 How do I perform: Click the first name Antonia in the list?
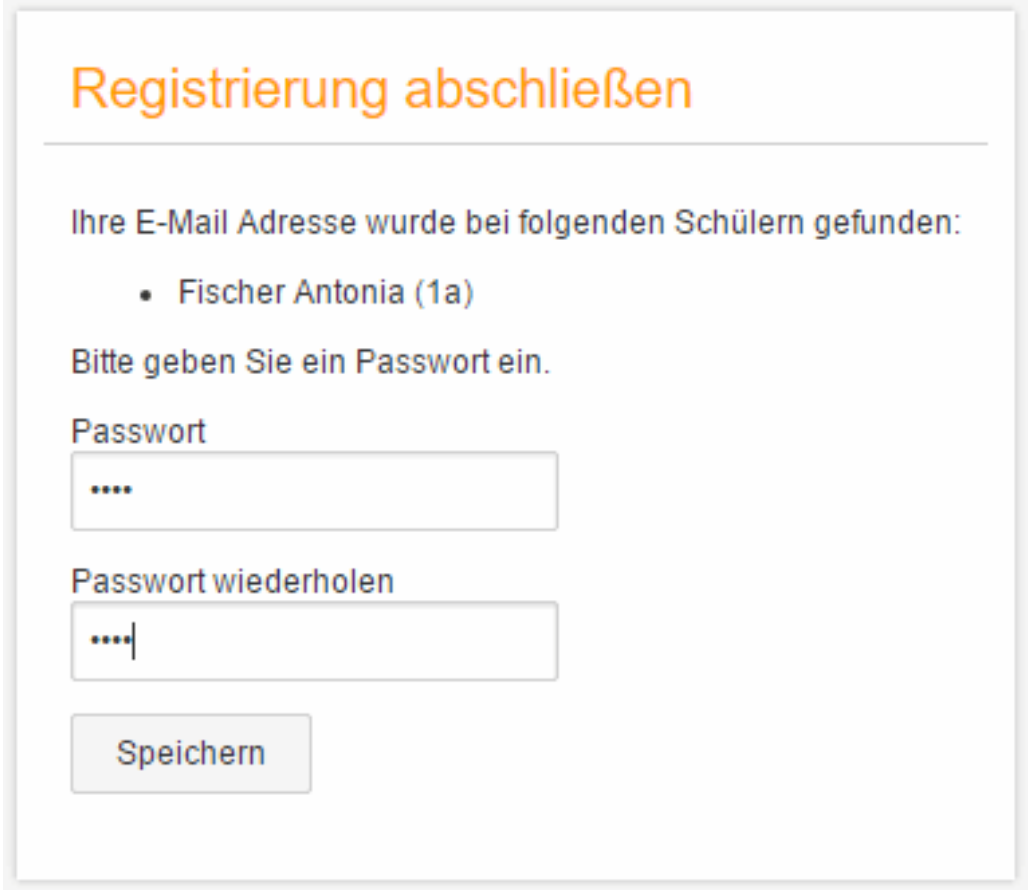pos(350,293)
